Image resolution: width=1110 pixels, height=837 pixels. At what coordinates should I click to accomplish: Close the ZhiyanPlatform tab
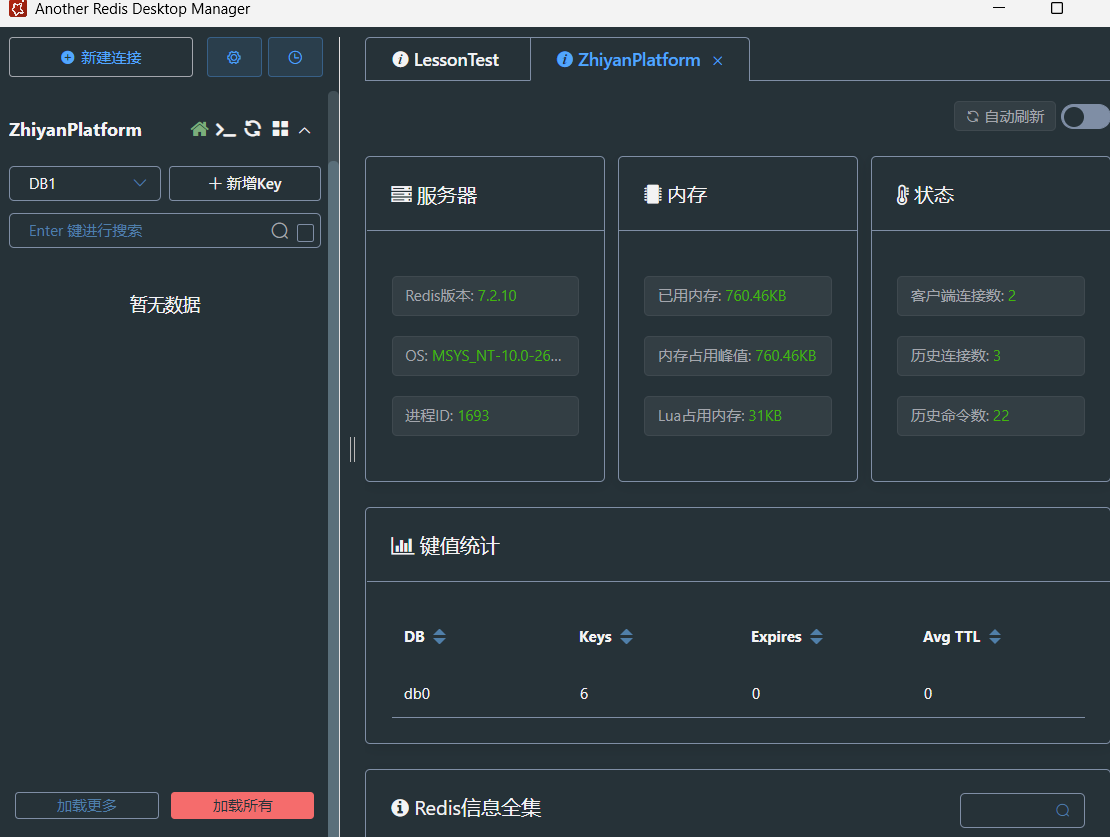pyautogui.click(x=717, y=61)
